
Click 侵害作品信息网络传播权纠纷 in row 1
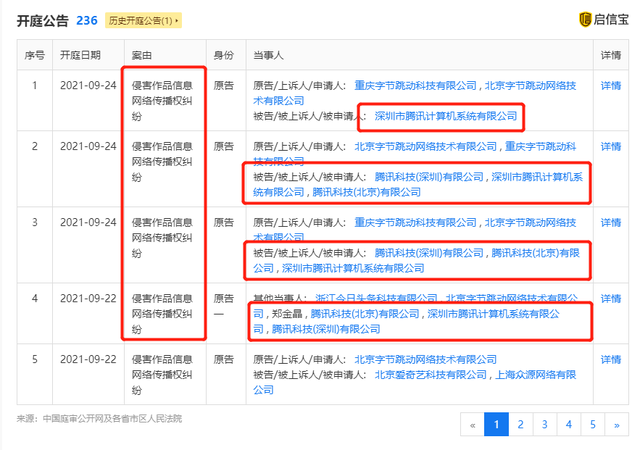[162, 101]
